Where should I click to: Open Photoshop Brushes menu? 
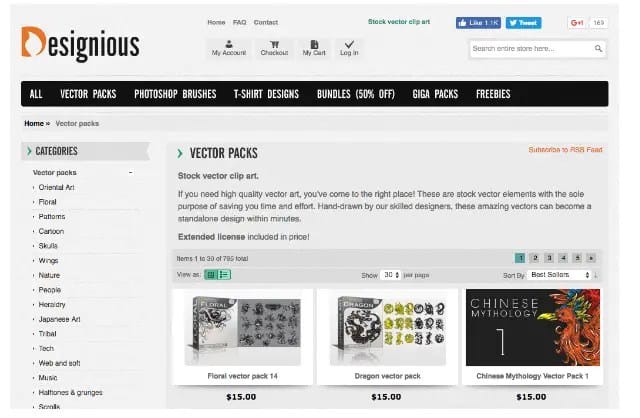[x=175, y=94]
